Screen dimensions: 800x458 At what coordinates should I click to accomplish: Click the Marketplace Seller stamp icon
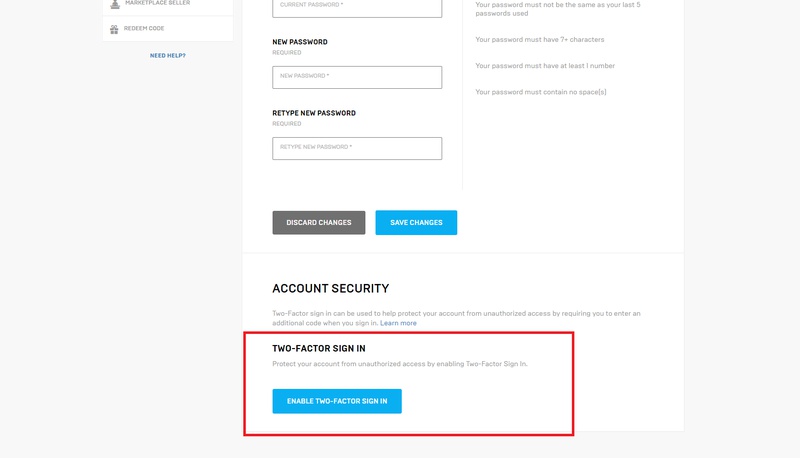pyautogui.click(x=115, y=4)
